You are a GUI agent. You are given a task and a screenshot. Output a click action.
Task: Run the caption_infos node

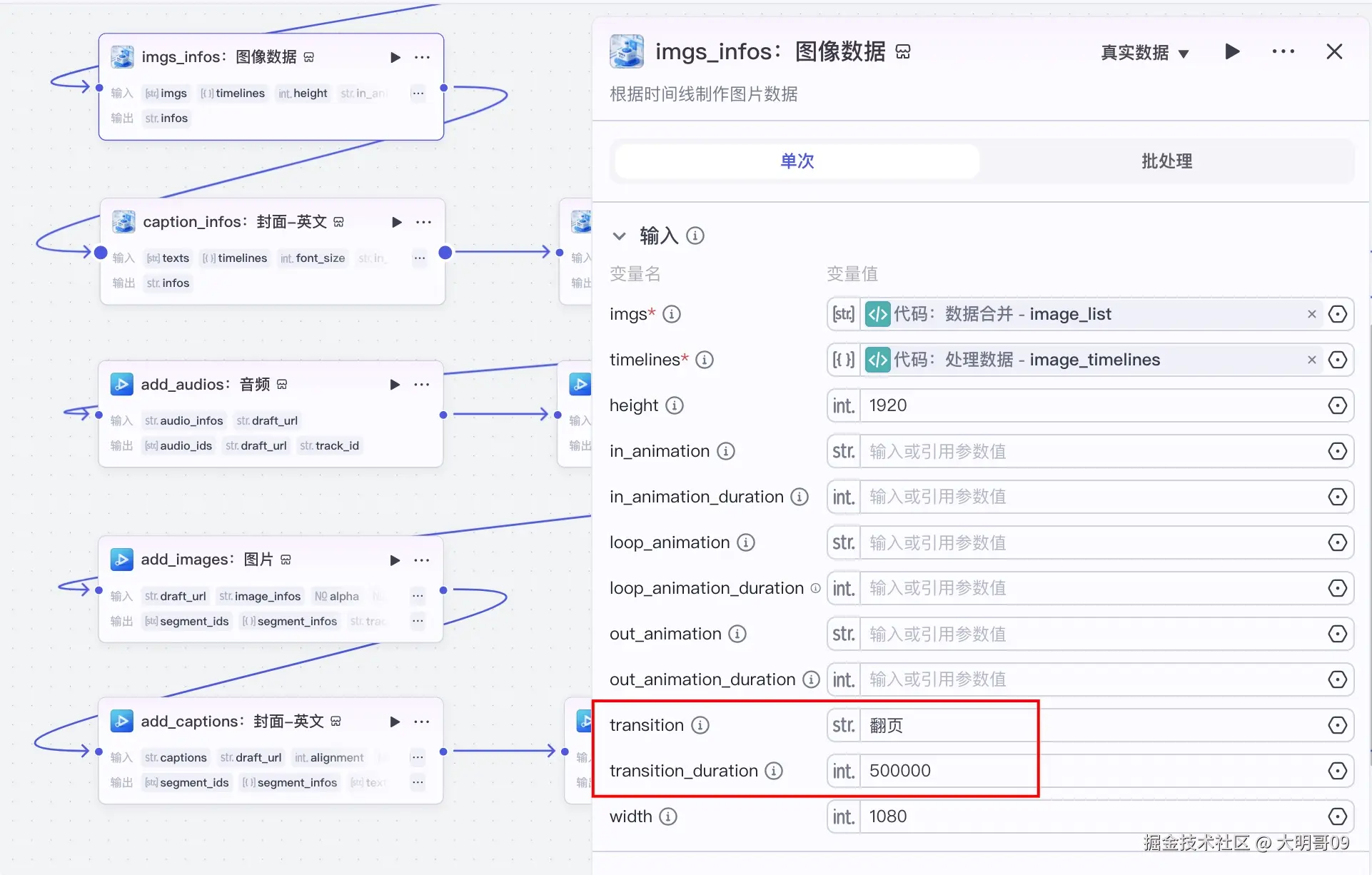(397, 222)
